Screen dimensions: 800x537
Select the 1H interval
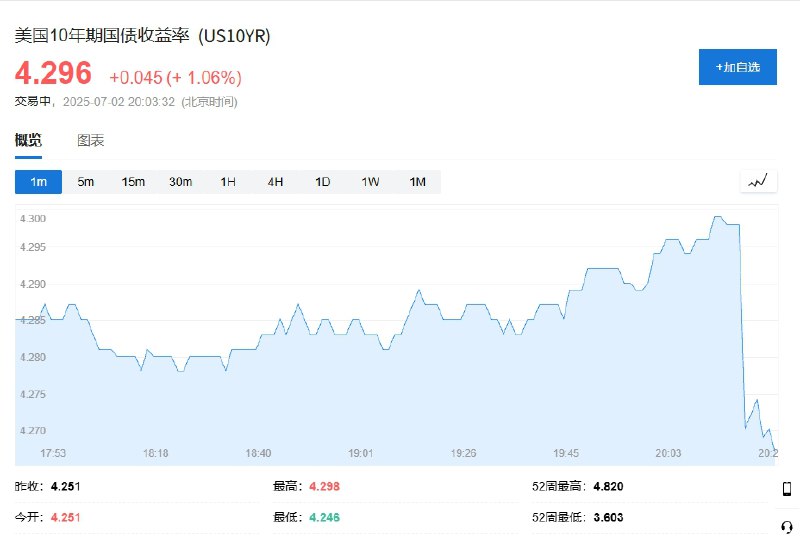coord(228,182)
